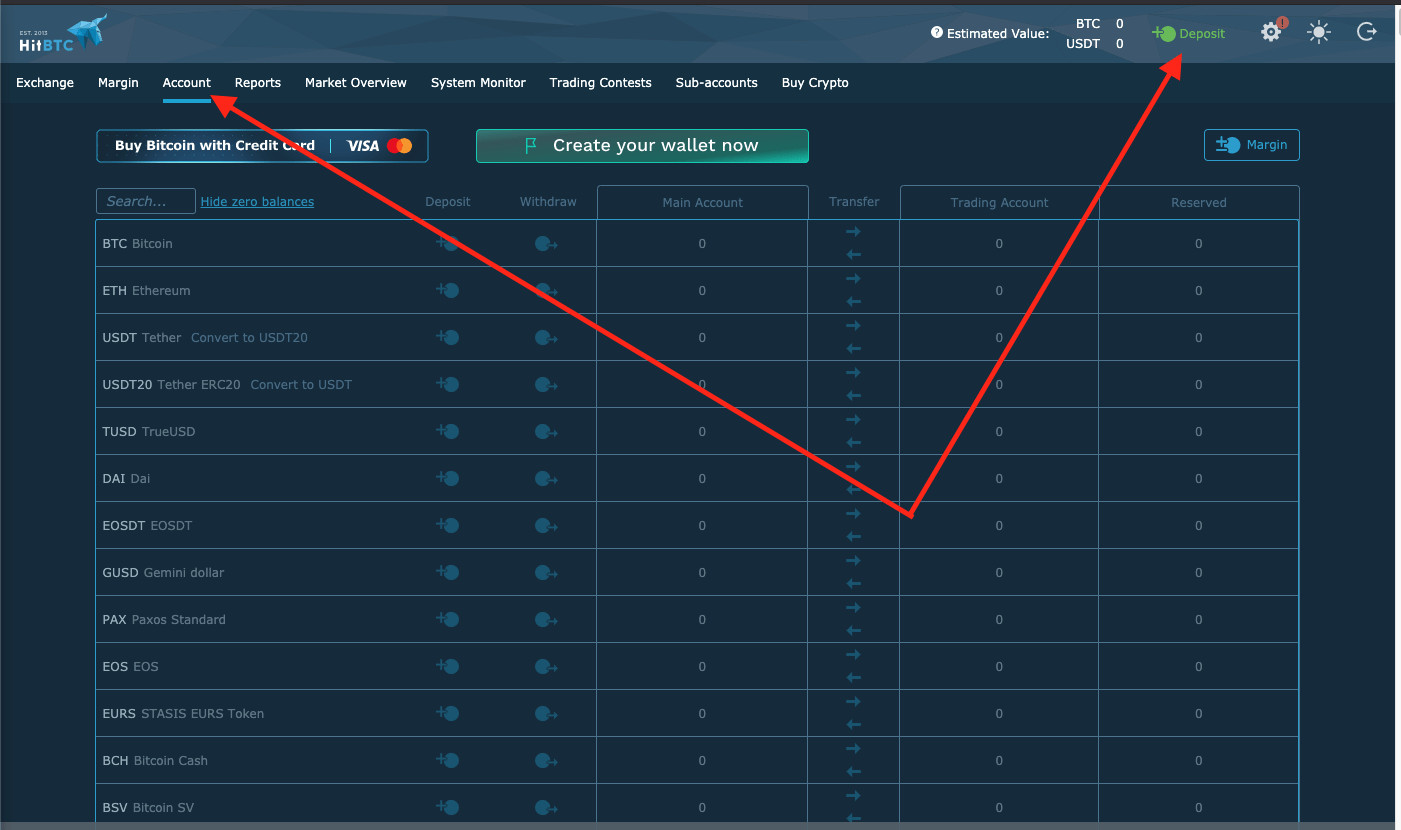
Task: Select the Account tab
Action: pyautogui.click(x=187, y=83)
